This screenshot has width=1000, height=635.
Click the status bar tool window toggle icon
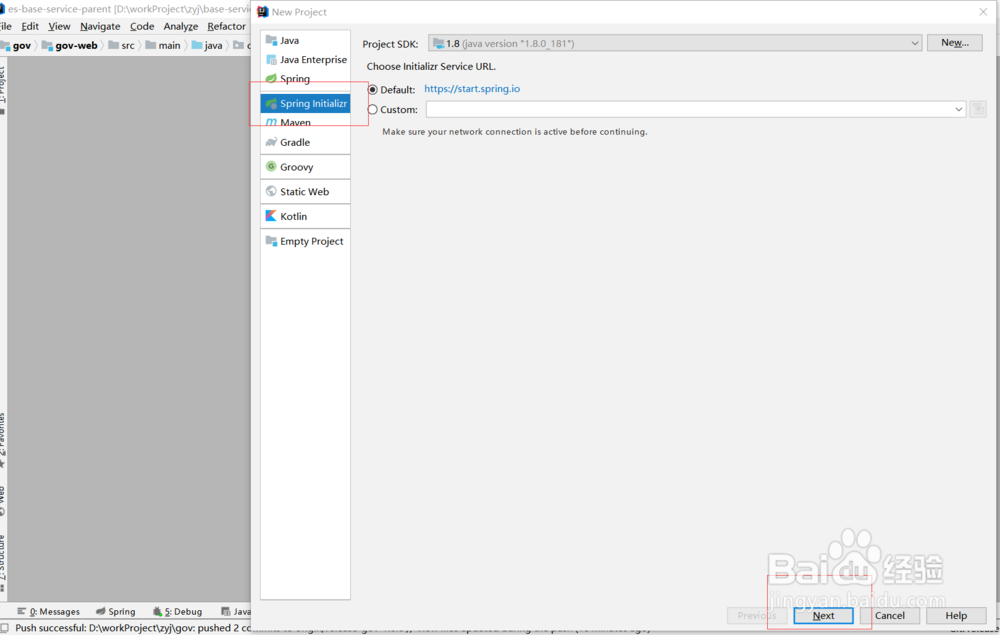pyautogui.click(x=5, y=628)
